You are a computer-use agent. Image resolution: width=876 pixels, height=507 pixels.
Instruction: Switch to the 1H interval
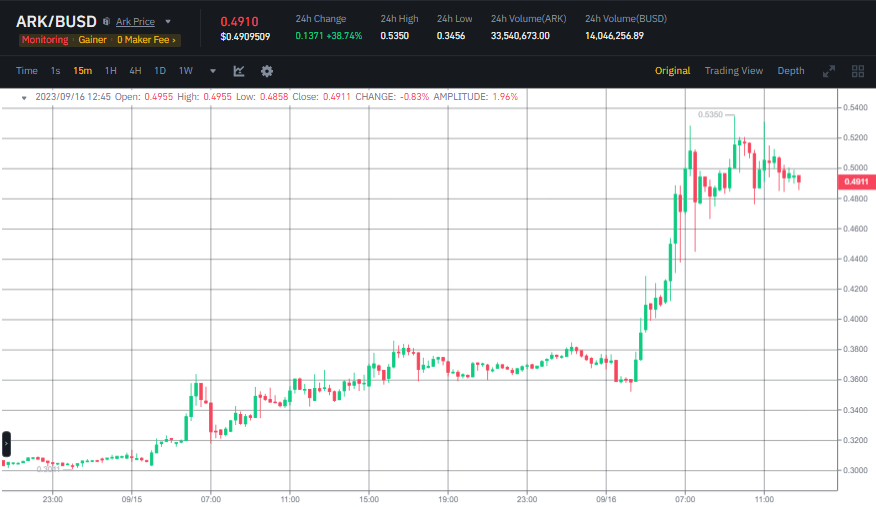point(111,71)
